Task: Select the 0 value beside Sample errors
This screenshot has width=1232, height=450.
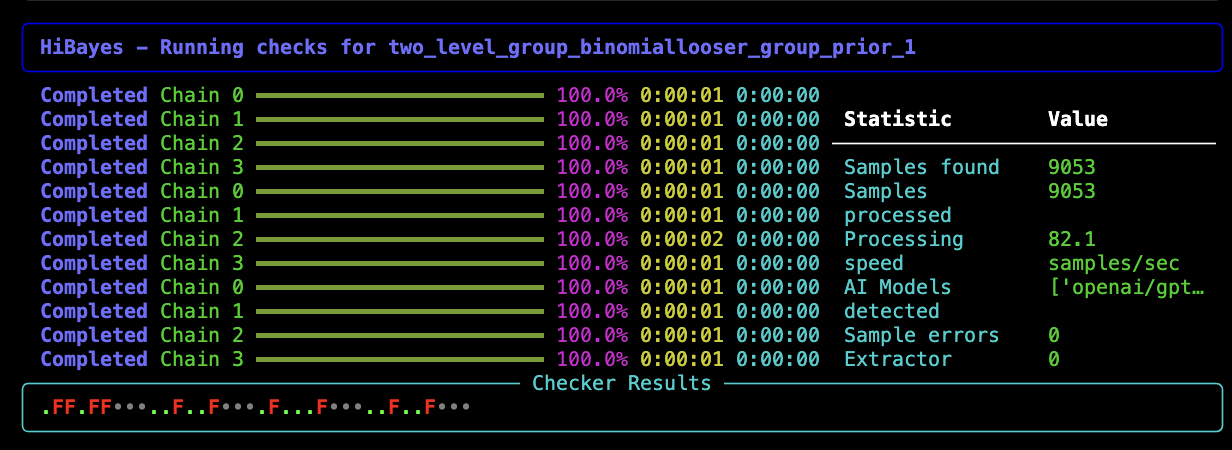Action: [x=1054, y=335]
